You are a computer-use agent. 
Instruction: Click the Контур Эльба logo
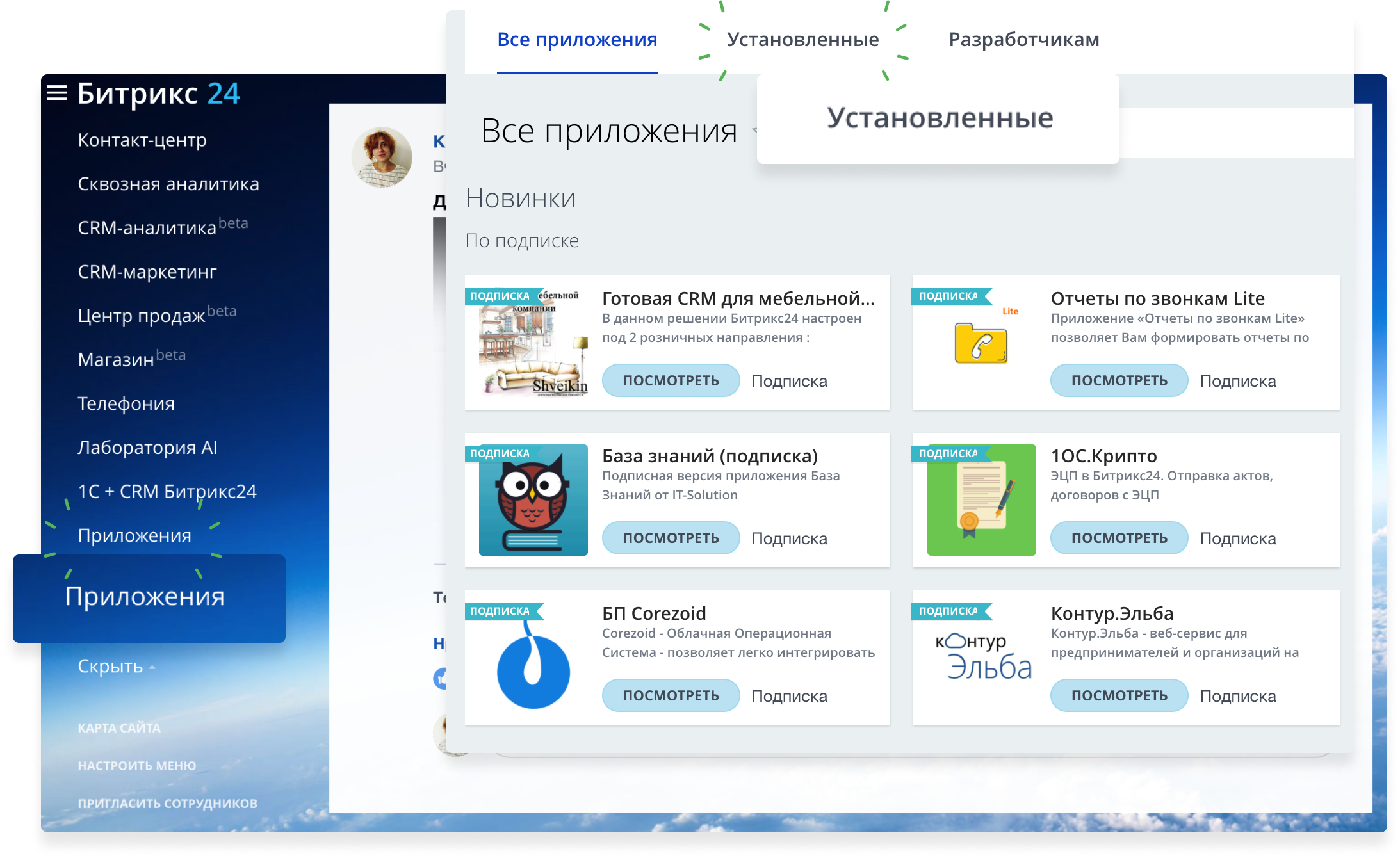[983, 656]
